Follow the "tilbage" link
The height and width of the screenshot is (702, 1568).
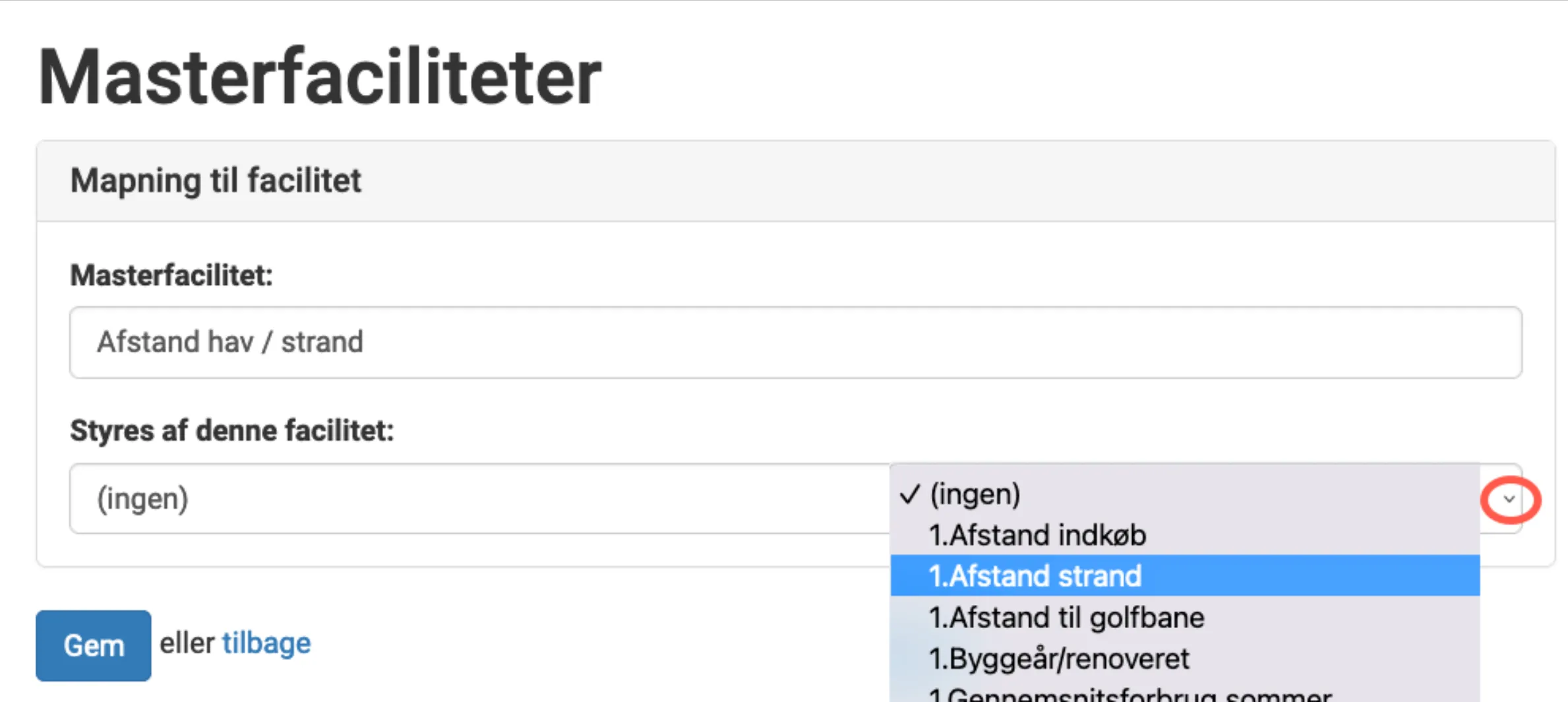click(x=266, y=643)
